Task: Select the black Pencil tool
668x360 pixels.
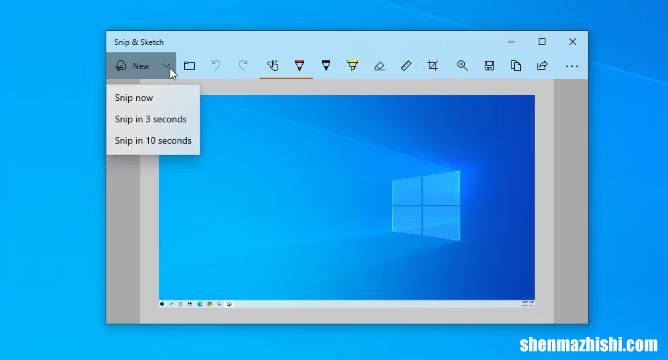Action: tap(326, 66)
